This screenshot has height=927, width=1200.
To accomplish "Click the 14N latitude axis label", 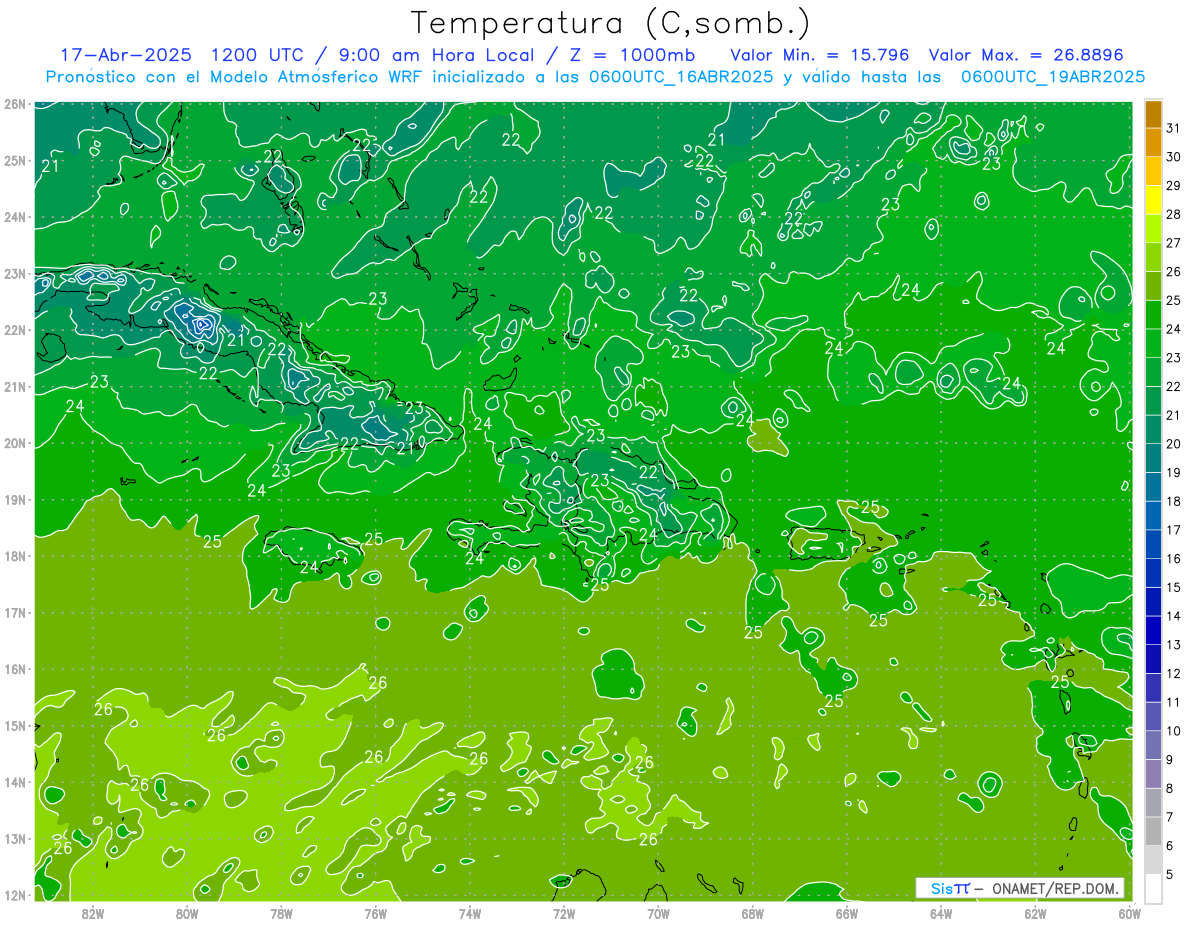I will [x=15, y=782].
